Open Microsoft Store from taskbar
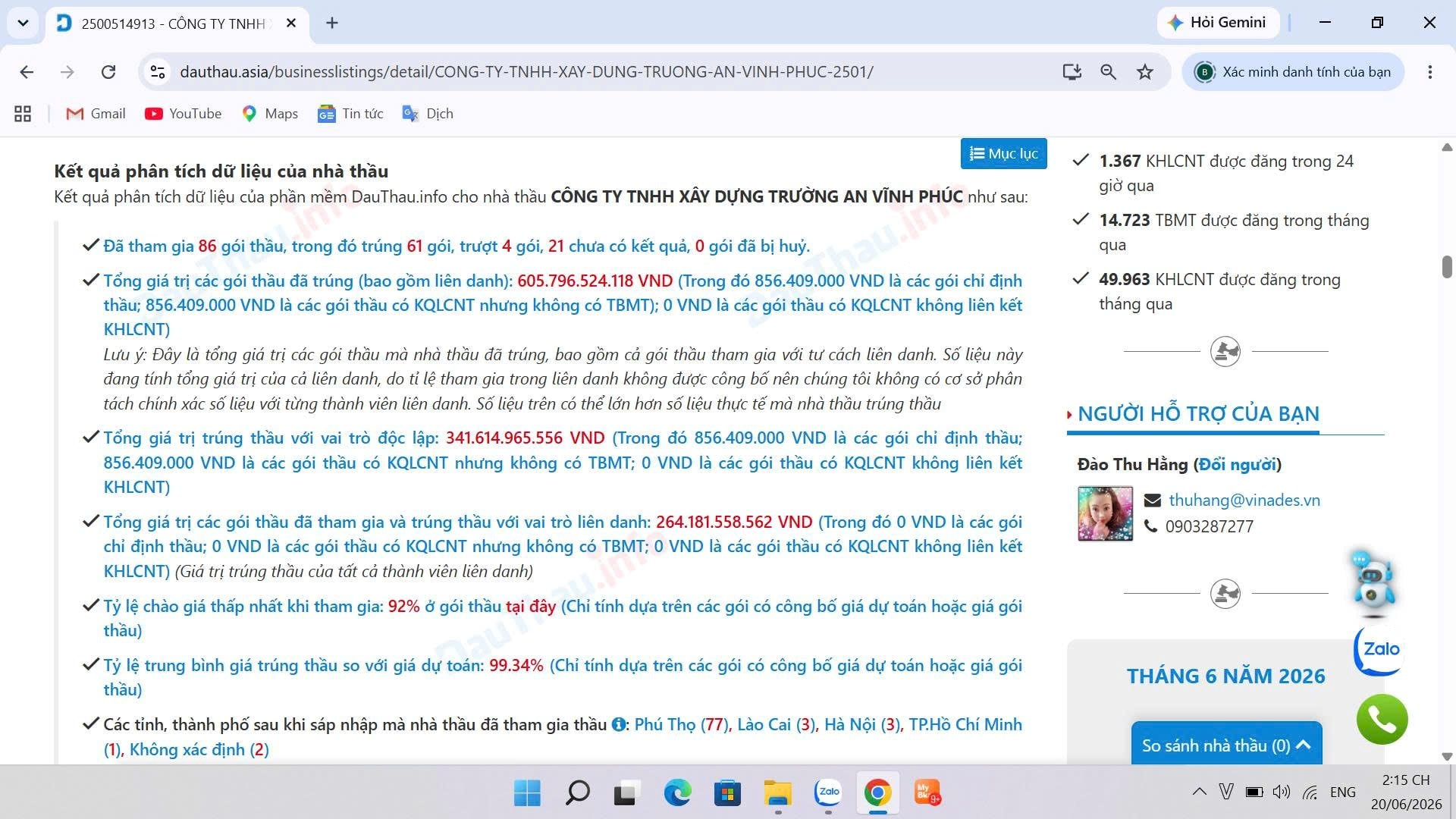The width and height of the screenshot is (1456, 819). [727, 793]
